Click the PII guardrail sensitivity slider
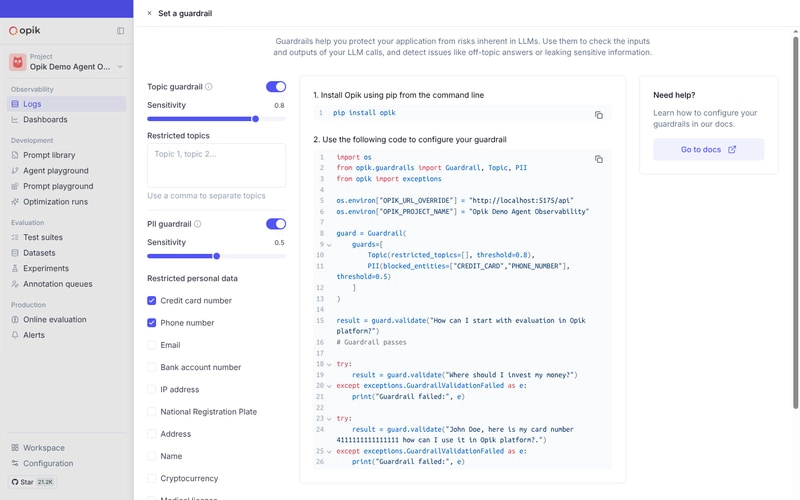800x500 pixels. [x=216, y=256]
